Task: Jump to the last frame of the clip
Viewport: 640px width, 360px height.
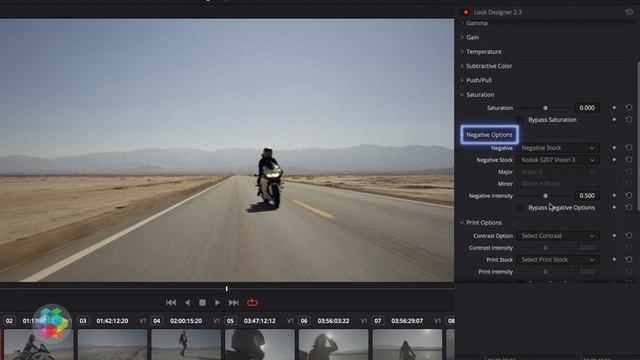Action: point(233,302)
